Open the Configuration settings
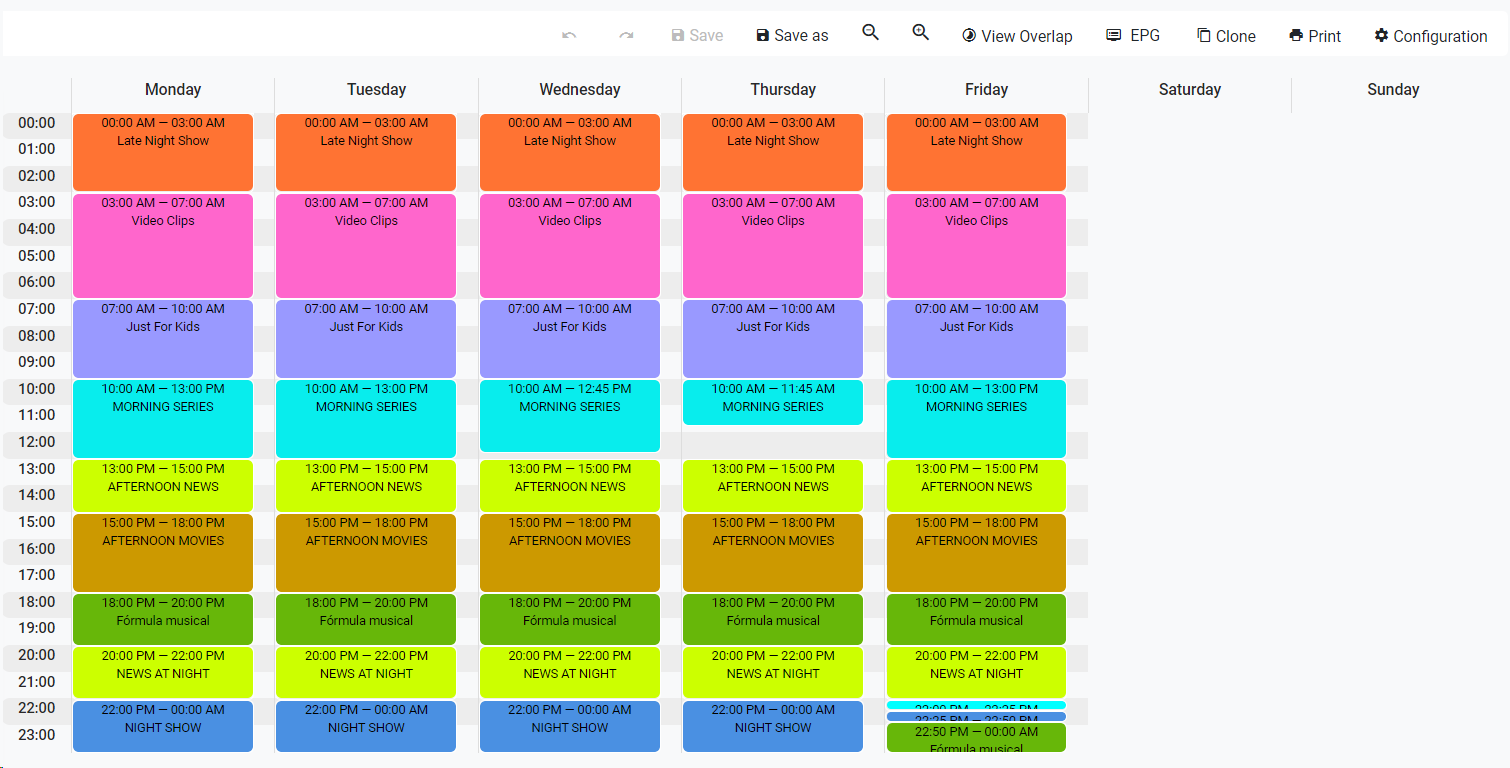 pos(1431,36)
